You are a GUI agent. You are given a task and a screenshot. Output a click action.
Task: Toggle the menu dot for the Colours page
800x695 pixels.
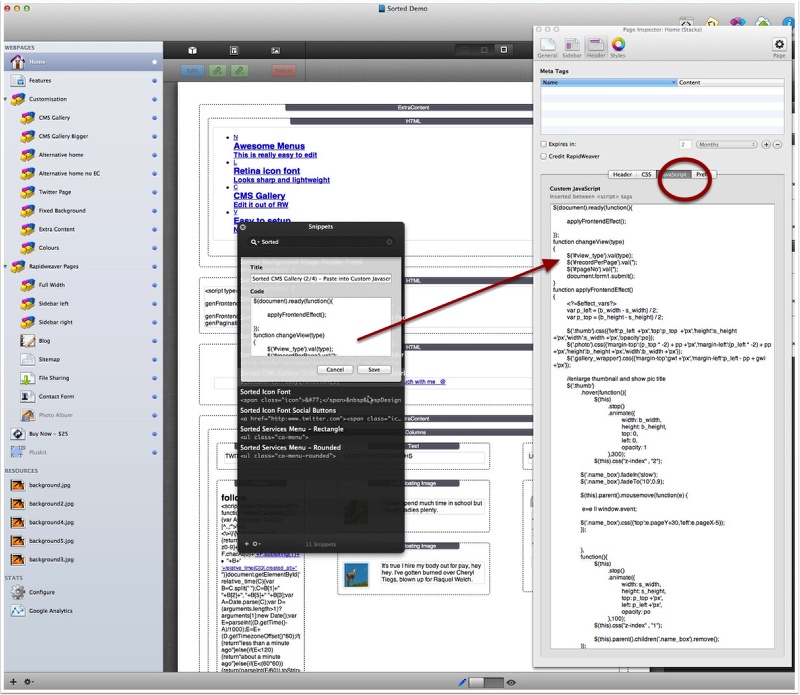tap(154, 248)
